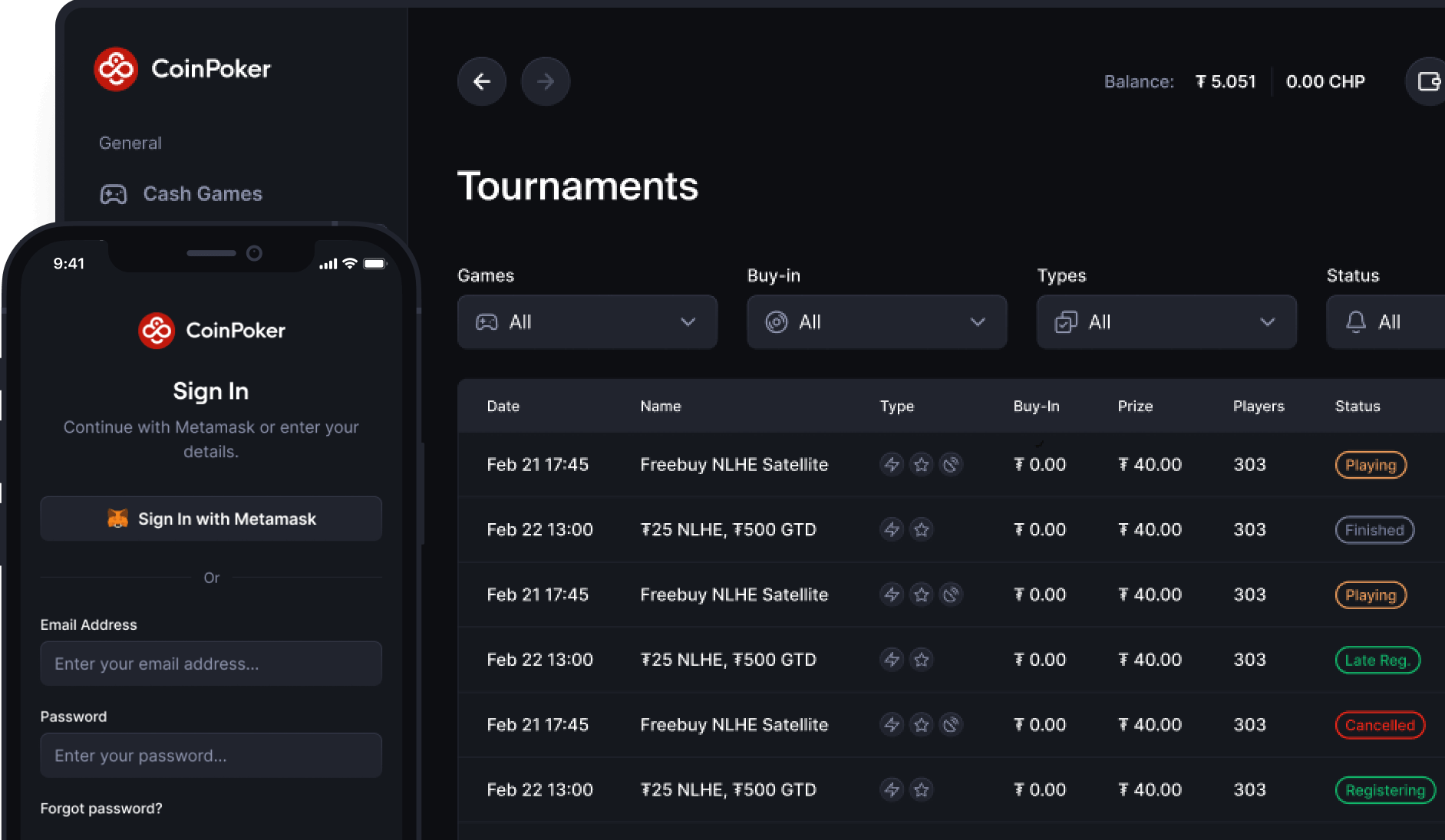Click the Email Address input field

[x=211, y=664]
